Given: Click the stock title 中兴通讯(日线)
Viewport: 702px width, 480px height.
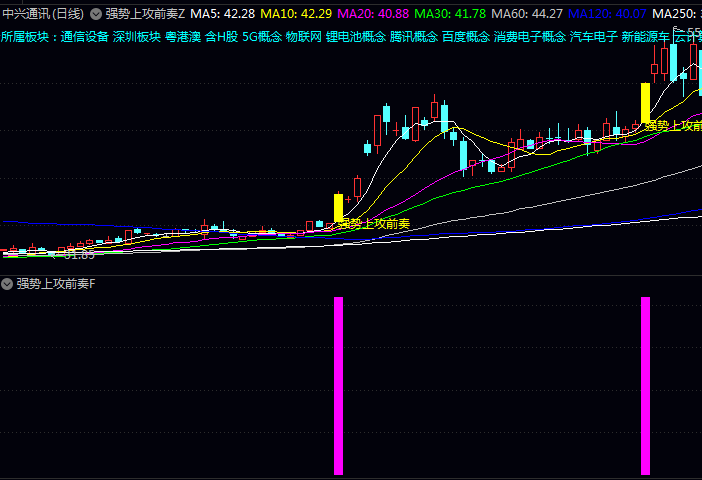Looking at the screenshot, I should 43,14.
